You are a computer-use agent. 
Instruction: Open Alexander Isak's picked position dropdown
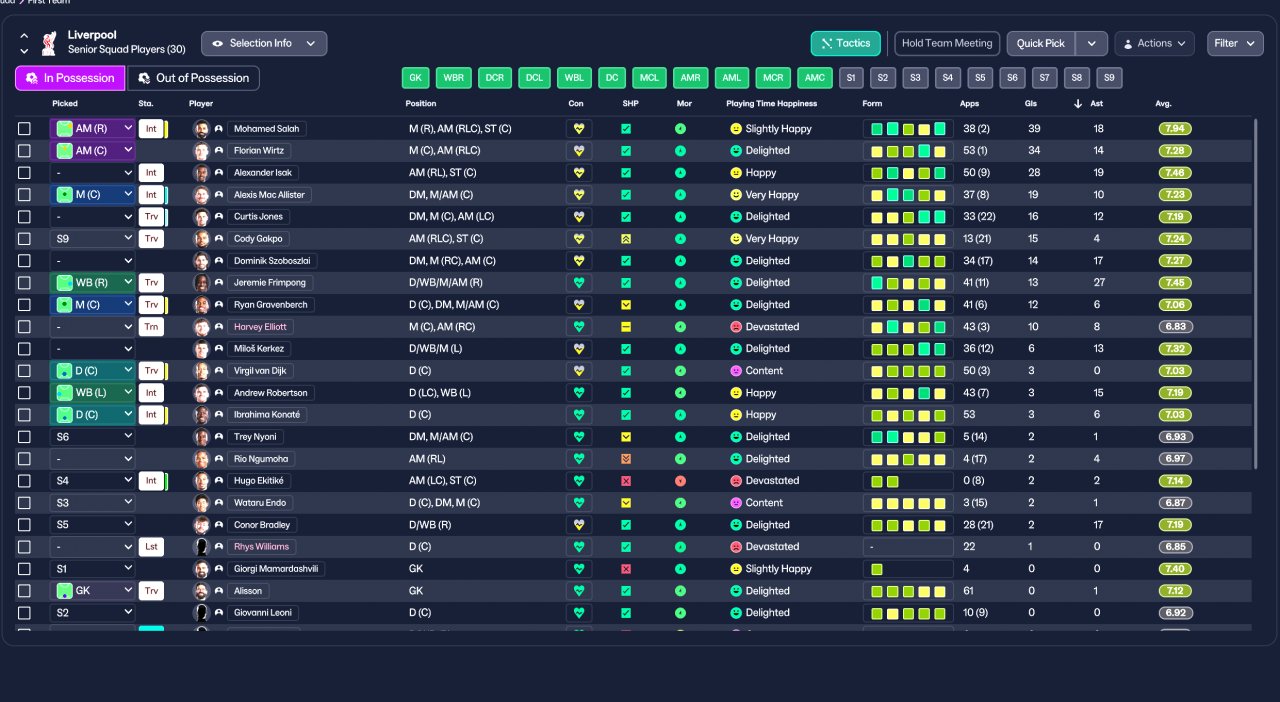(92, 173)
